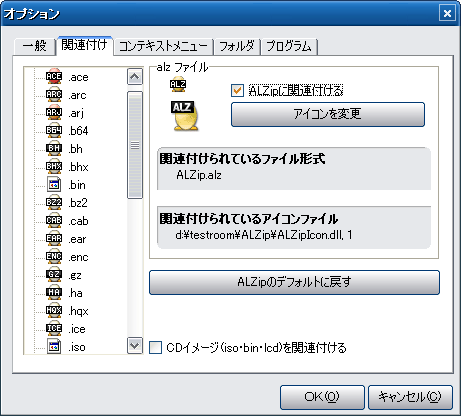
Task: Select the BHX file type icon
Action: (x=54, y=167)
